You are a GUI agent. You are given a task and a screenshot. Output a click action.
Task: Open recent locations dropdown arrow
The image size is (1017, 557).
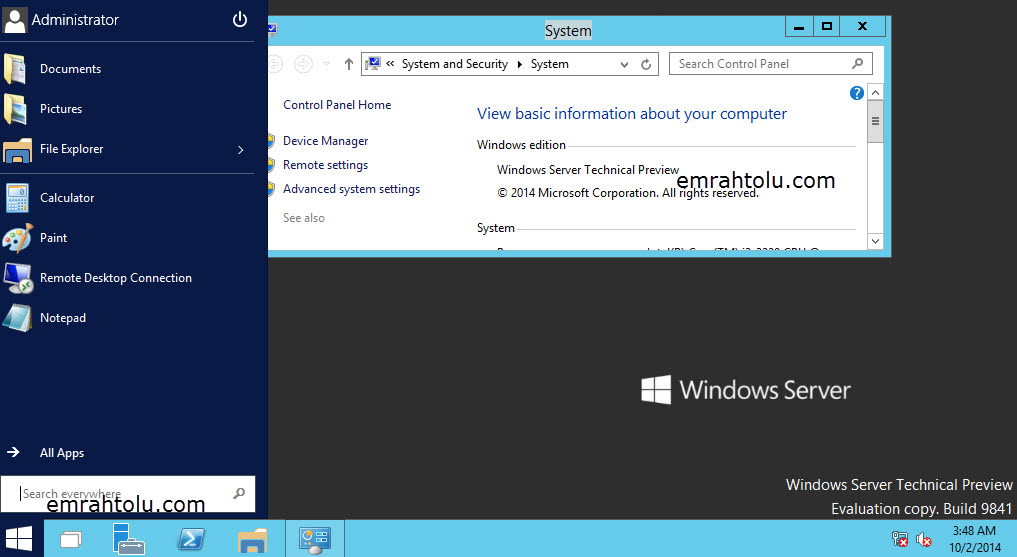point(326,64)
